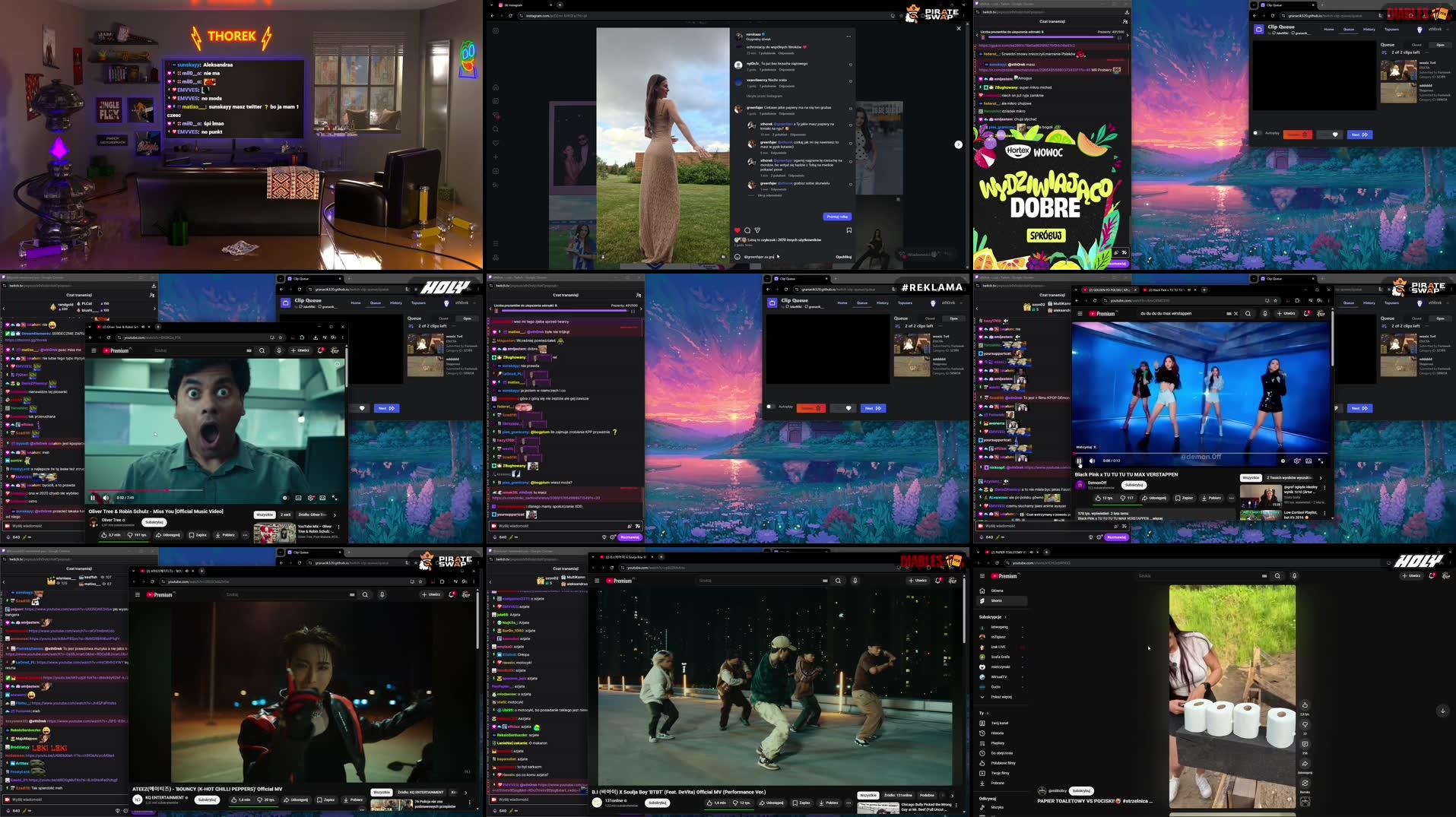Clear the 'max verstappen' YouTube search text
The image size is (1456, 817).
click(x=1236, y=313)
